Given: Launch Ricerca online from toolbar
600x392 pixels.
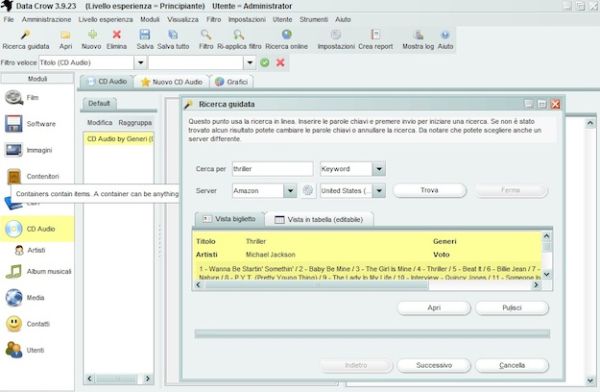Looking at the screenshot, I should (x=287, y=40).
